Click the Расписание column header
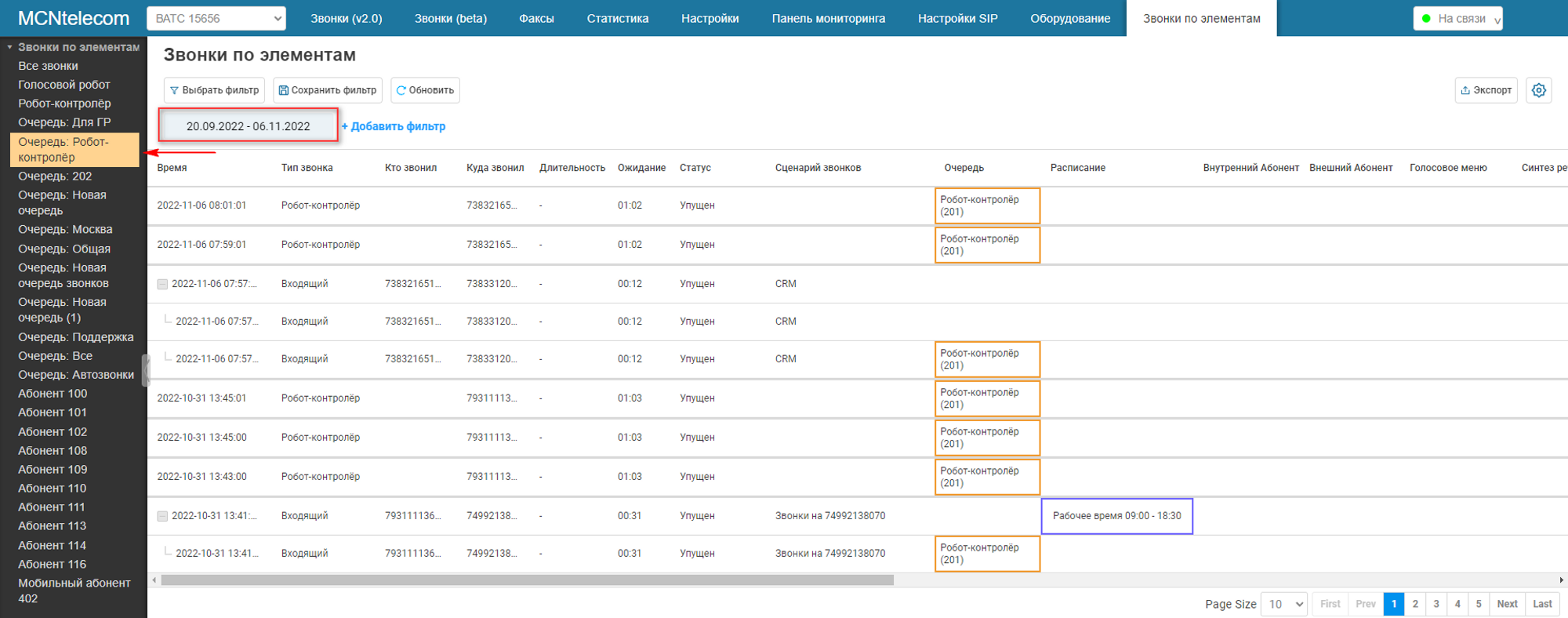Screen dimensions: 1568x618 pyautogui.click(x=1078, y=168)
